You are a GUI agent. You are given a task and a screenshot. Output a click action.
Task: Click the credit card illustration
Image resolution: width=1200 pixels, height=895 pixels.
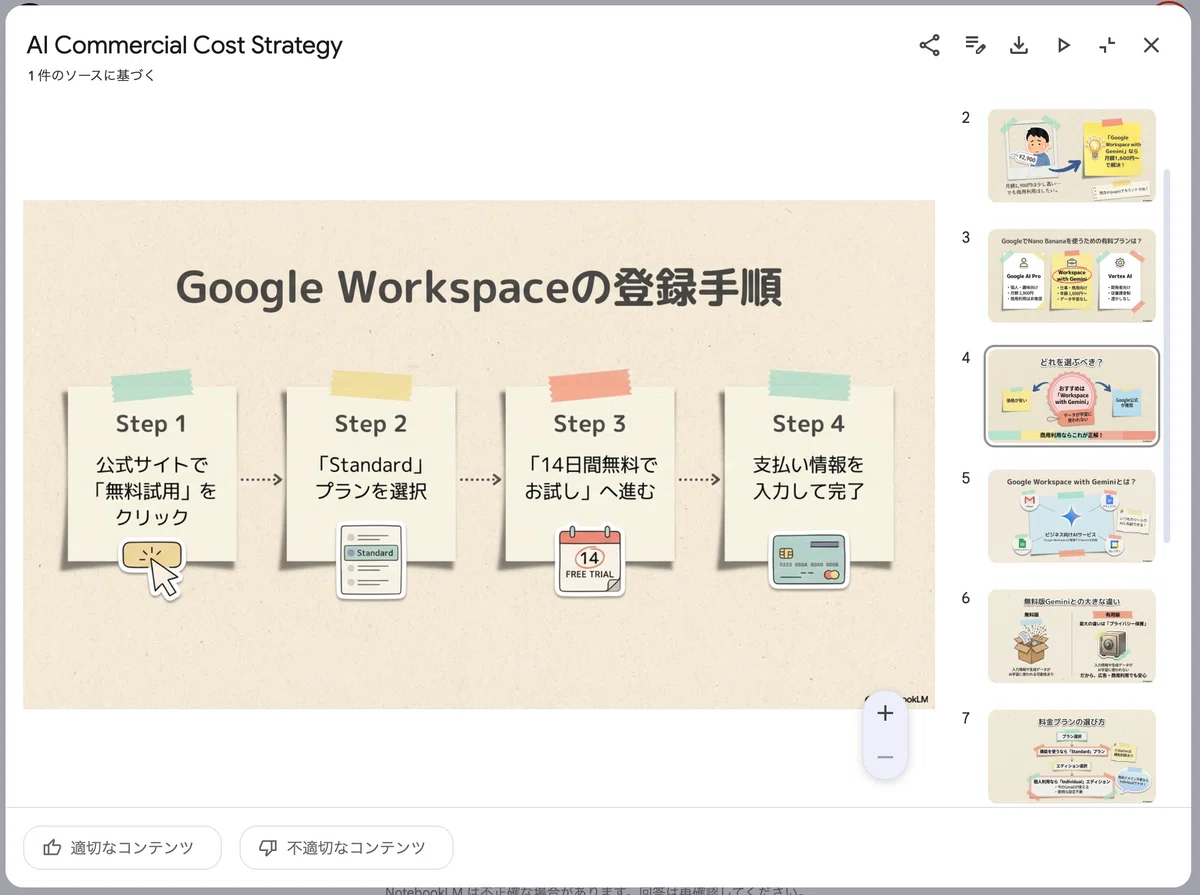coord(809,560)
